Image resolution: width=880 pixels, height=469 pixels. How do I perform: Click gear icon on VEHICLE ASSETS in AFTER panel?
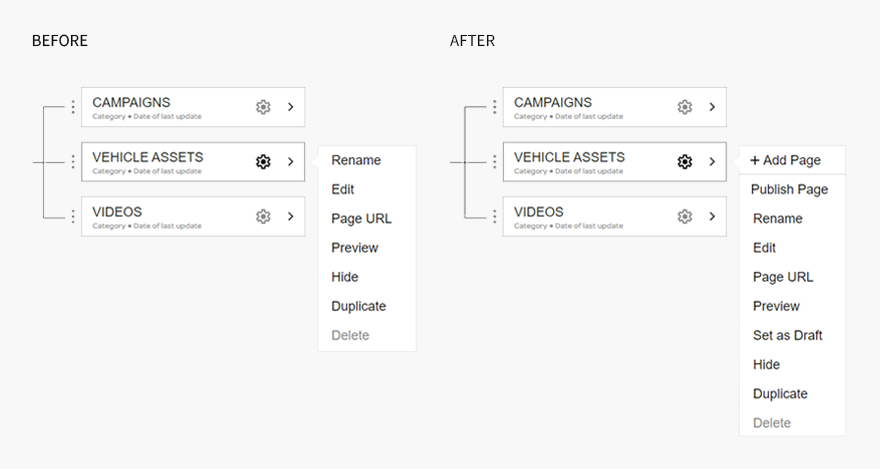point(685,162)
